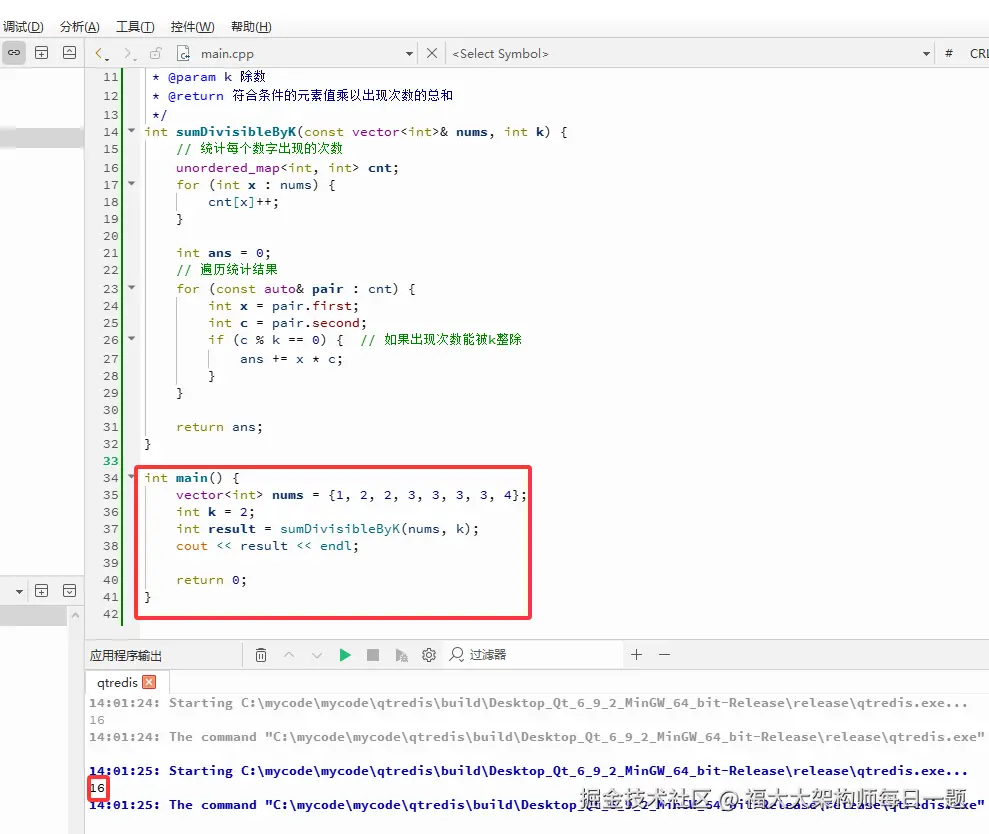The width and height of the screenshot is (989, 834).
Task: Increase output font size with plus
Action: [x=636, y=655]
